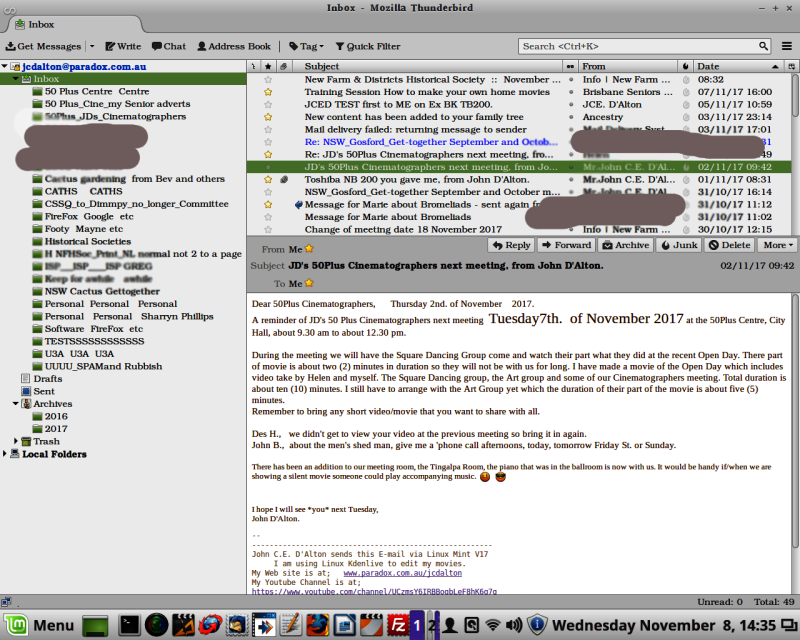Click the star next to To Me in the message header
Viewport: 800px width, 640px height.
309,283
